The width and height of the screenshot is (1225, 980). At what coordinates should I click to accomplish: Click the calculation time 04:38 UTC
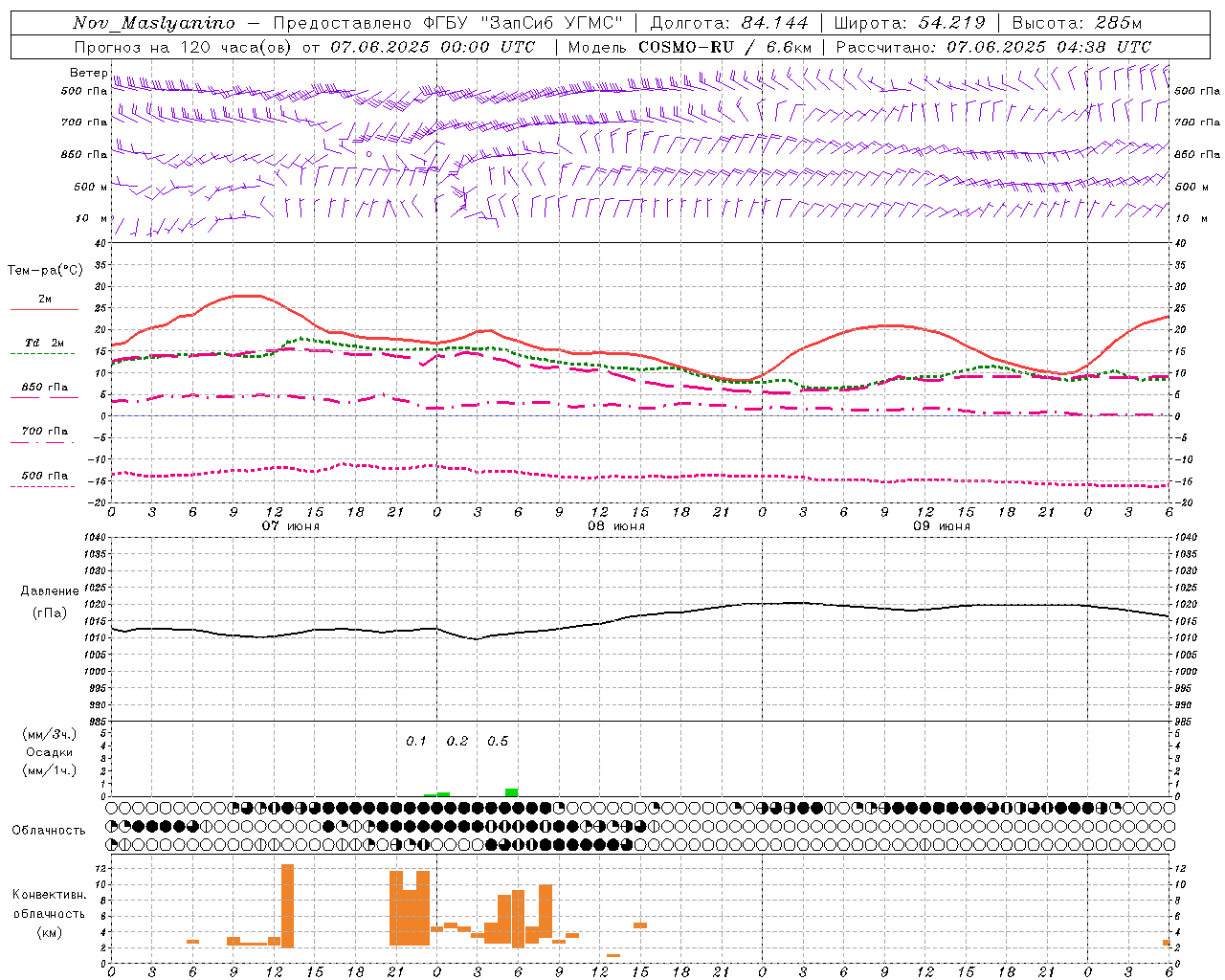[x=1103, y=47]
